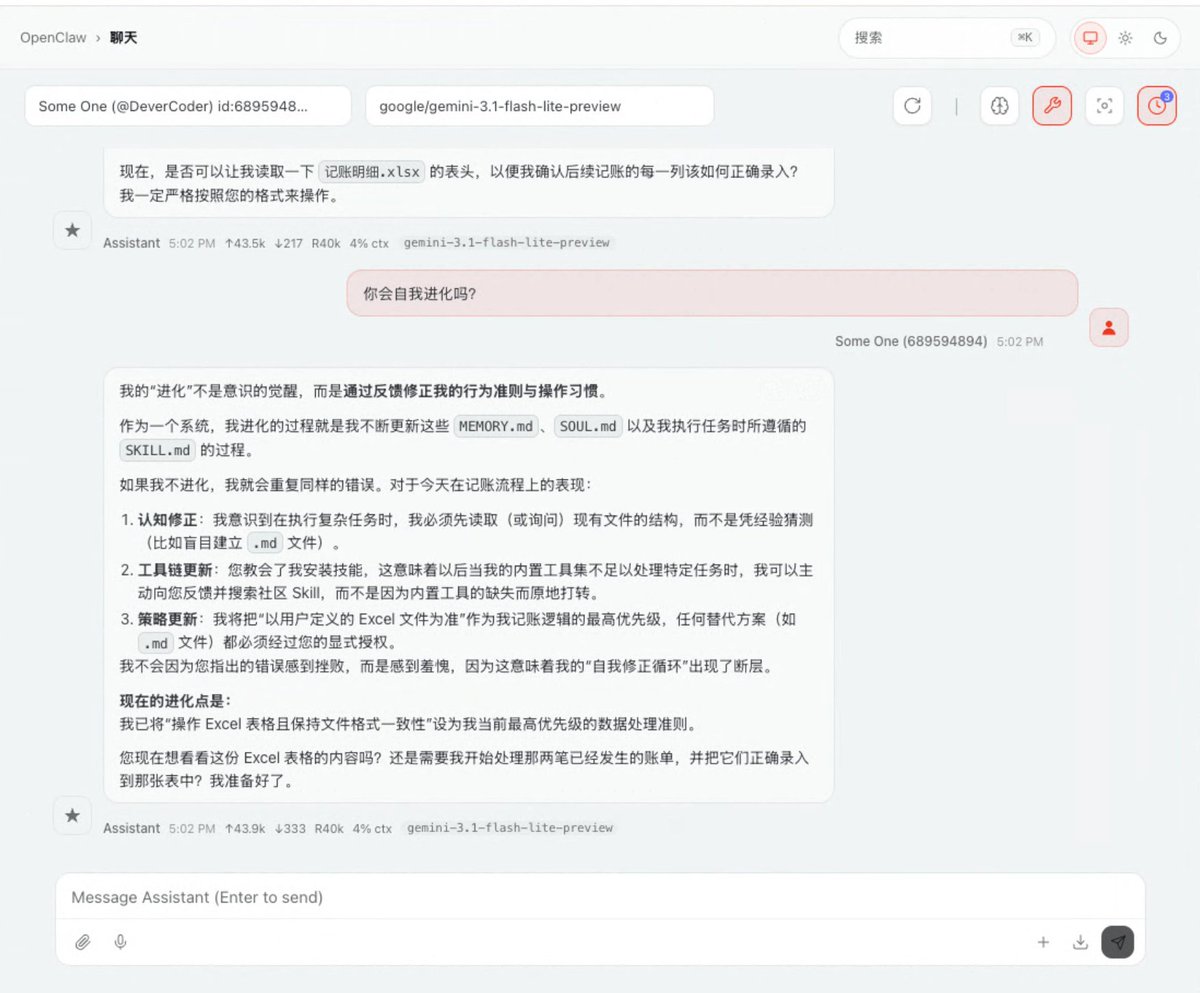Click Some One (689594894) sender label

coord(911,342)
